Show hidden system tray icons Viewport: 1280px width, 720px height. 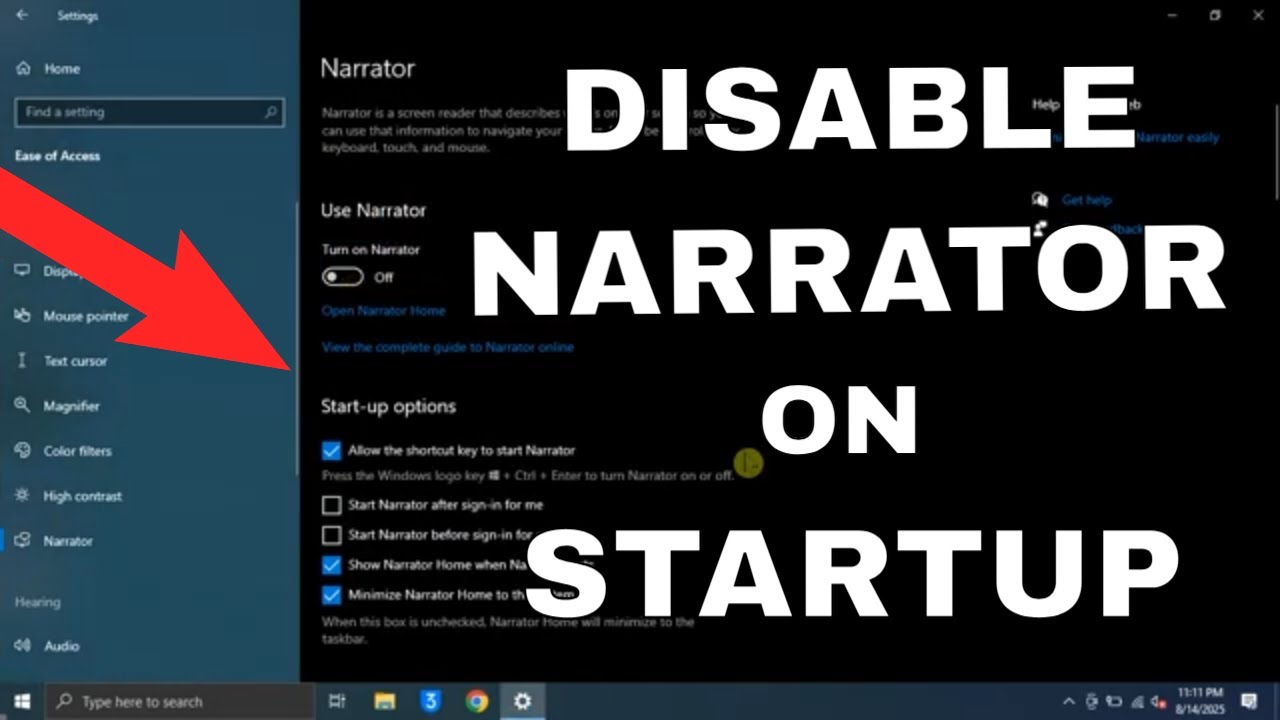click(1069, 701)
